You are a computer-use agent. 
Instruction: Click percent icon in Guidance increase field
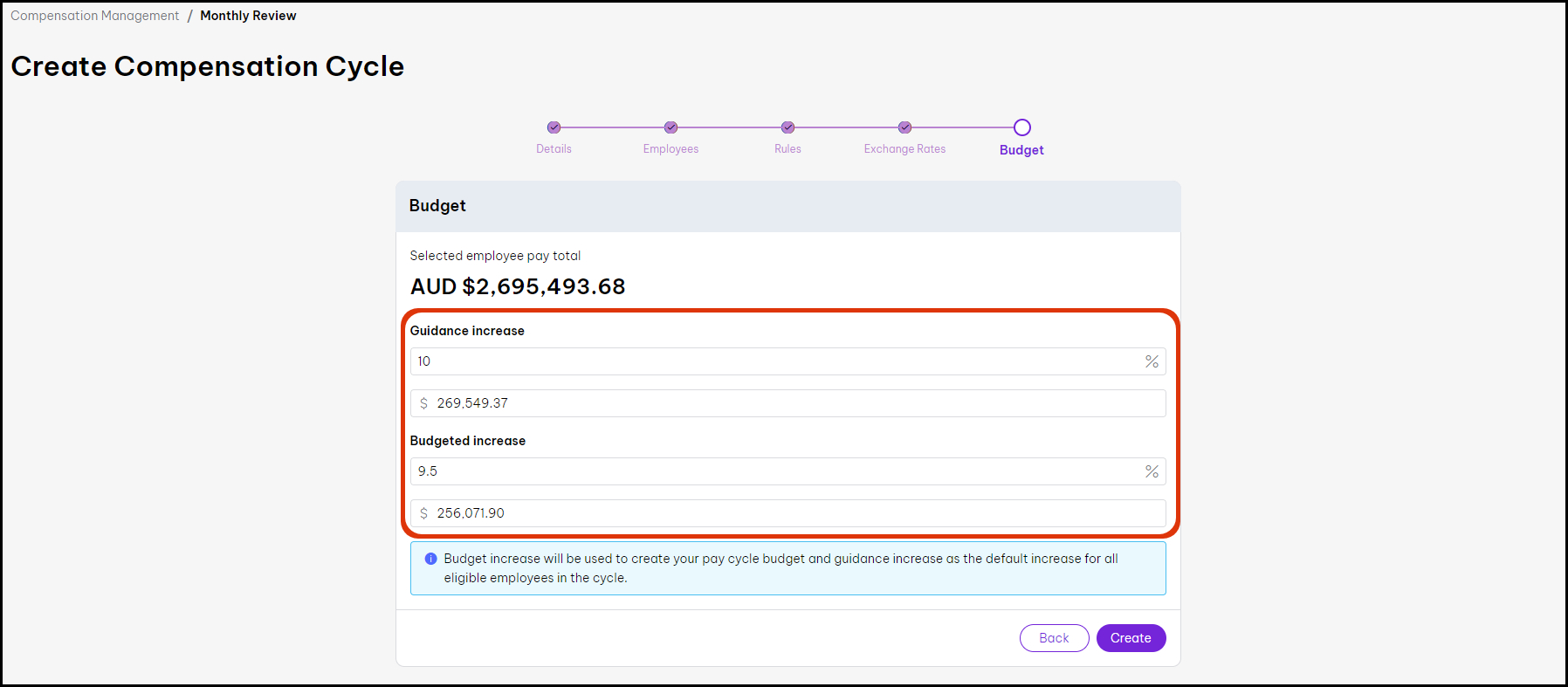(x=1152, y=361)
